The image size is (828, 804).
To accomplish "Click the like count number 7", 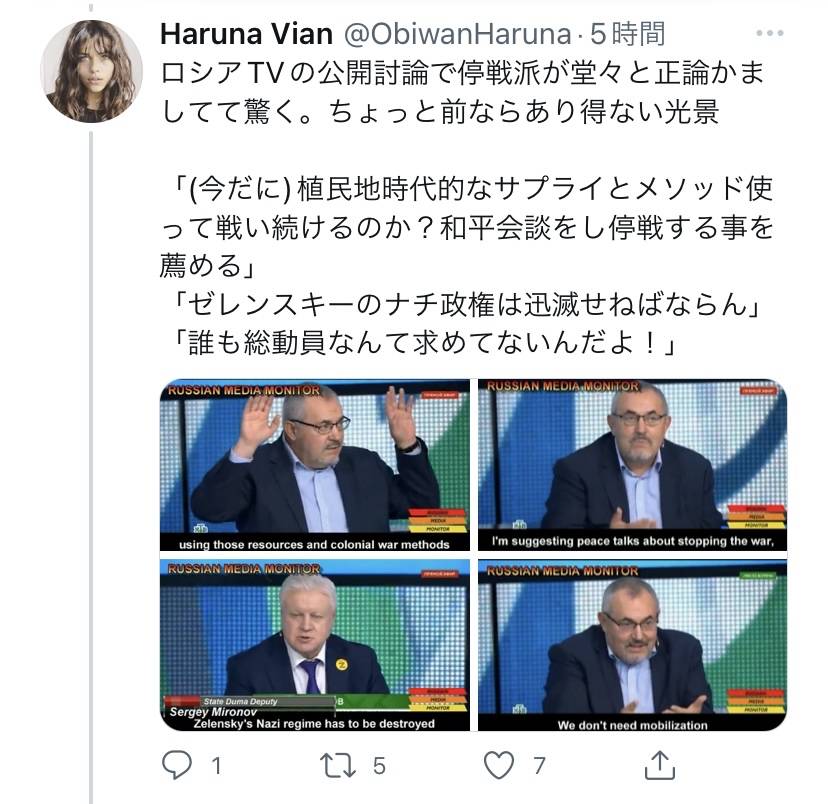I will point(539,765).
